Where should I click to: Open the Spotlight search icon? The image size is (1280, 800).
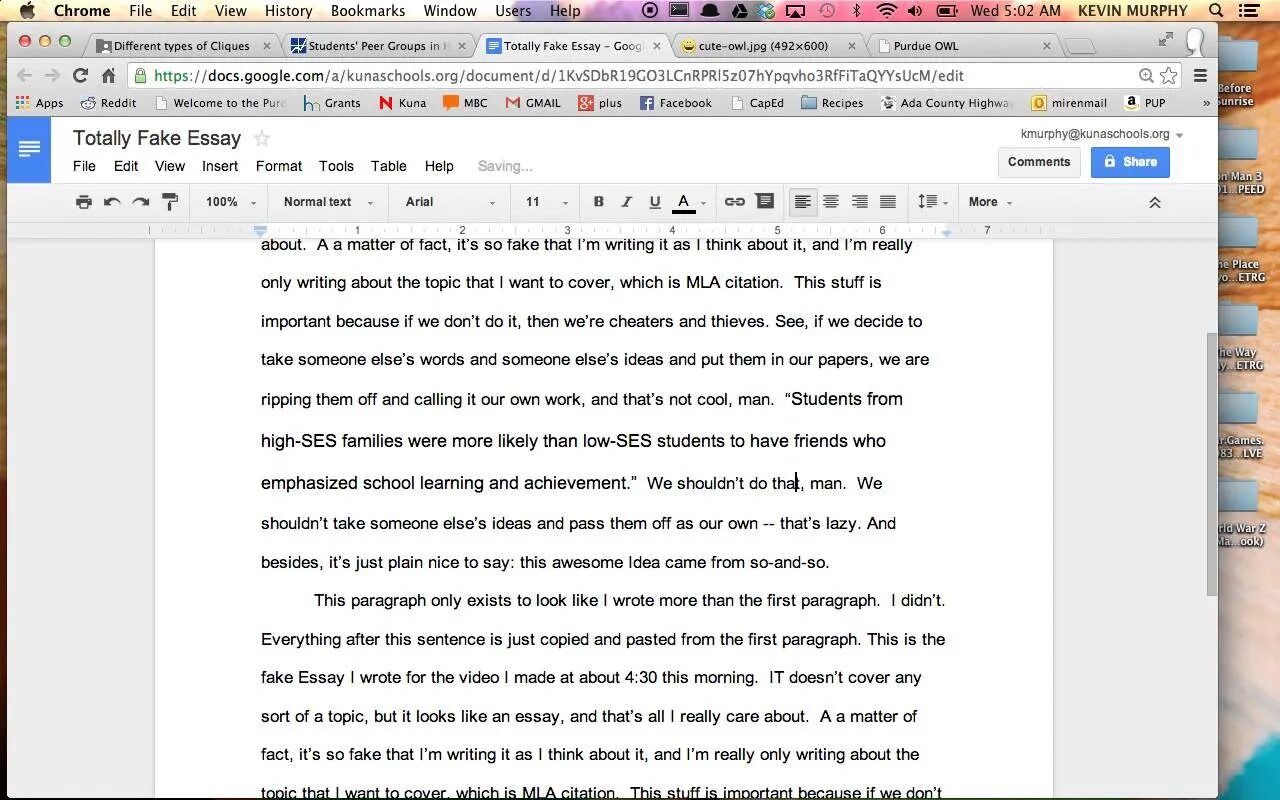1216,11
